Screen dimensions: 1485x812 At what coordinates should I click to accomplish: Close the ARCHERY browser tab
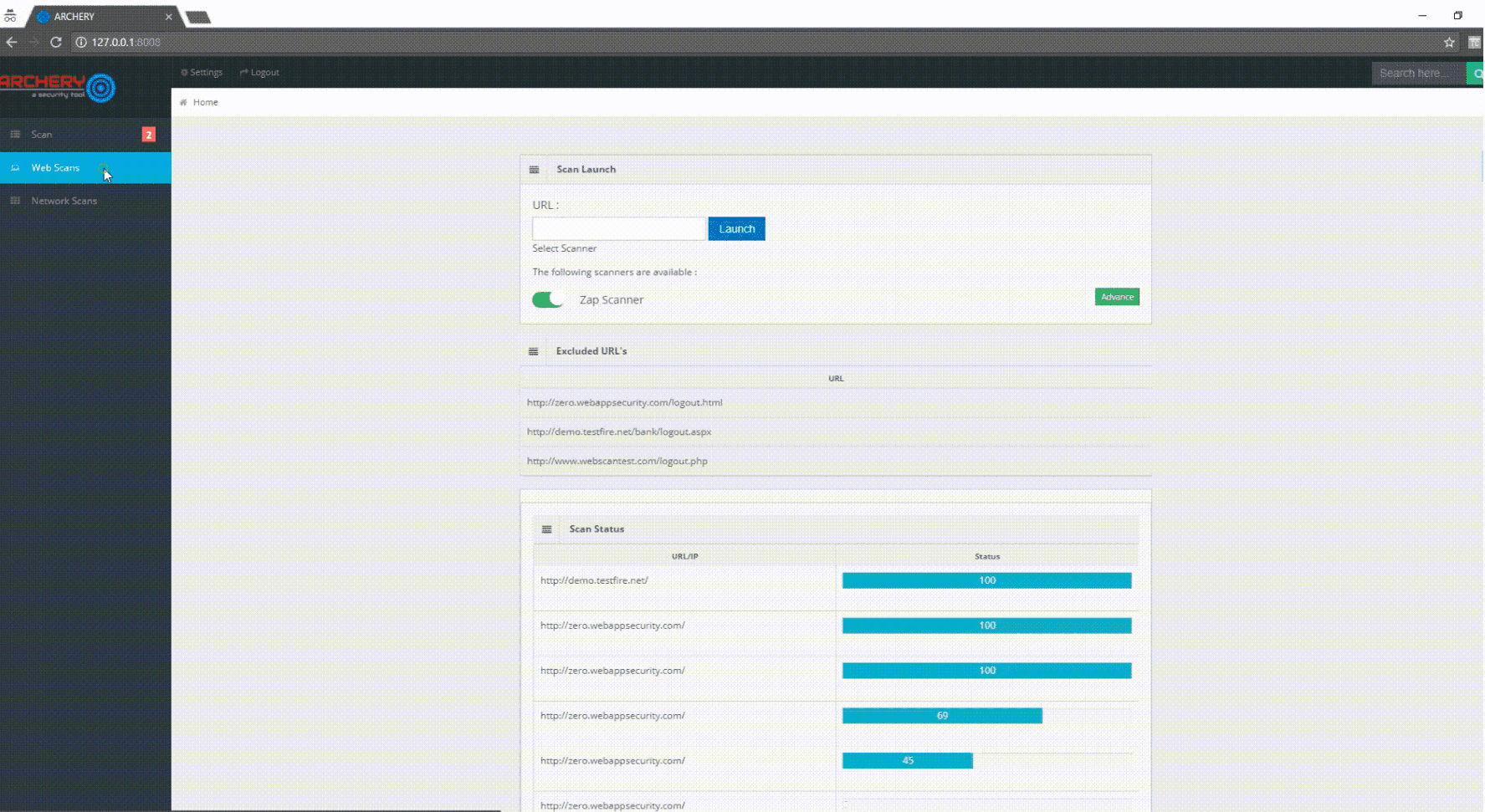coord(169,17)
